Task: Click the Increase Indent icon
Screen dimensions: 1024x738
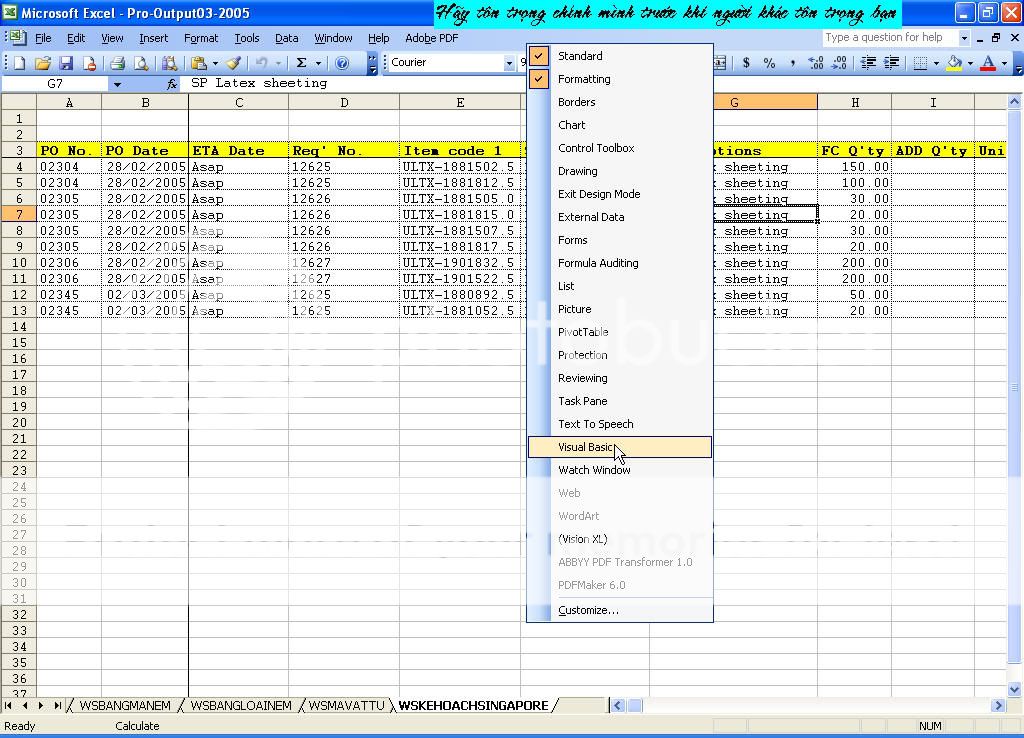Action: click(891, 63)
